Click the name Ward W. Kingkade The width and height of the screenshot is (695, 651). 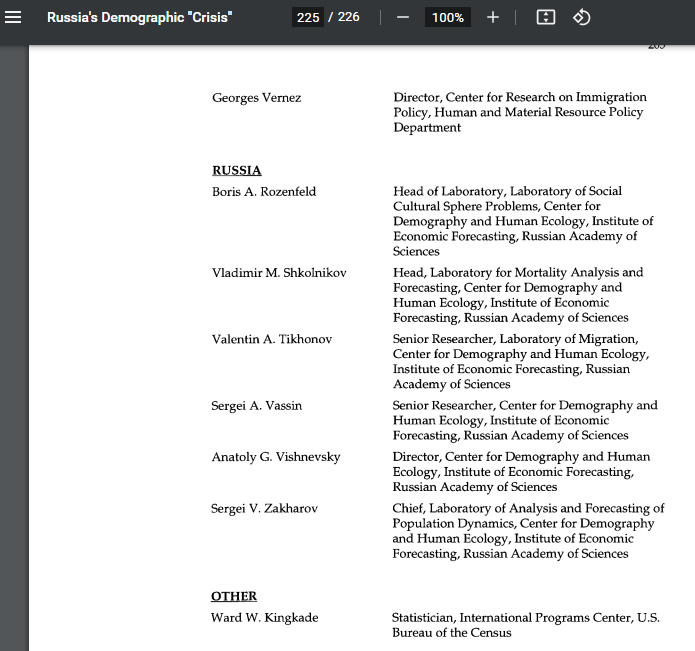coord(264,617)
